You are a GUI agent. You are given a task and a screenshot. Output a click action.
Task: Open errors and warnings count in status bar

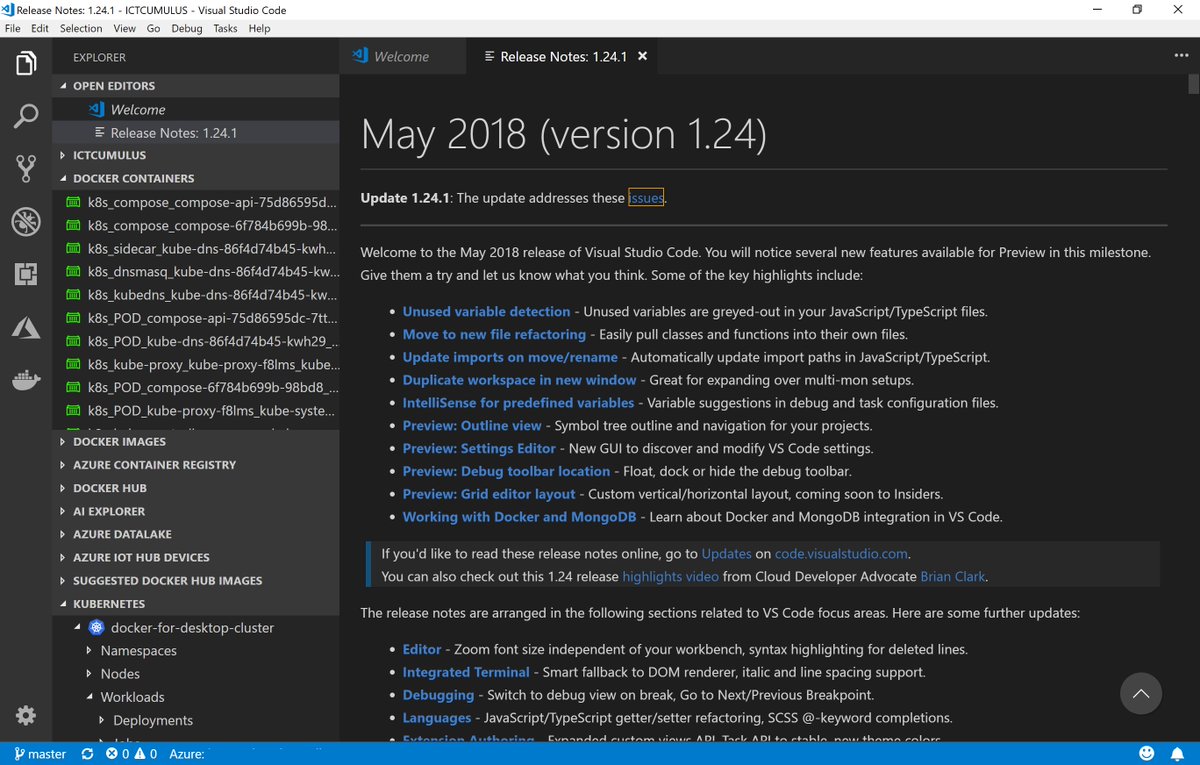(x=132, y=754)
